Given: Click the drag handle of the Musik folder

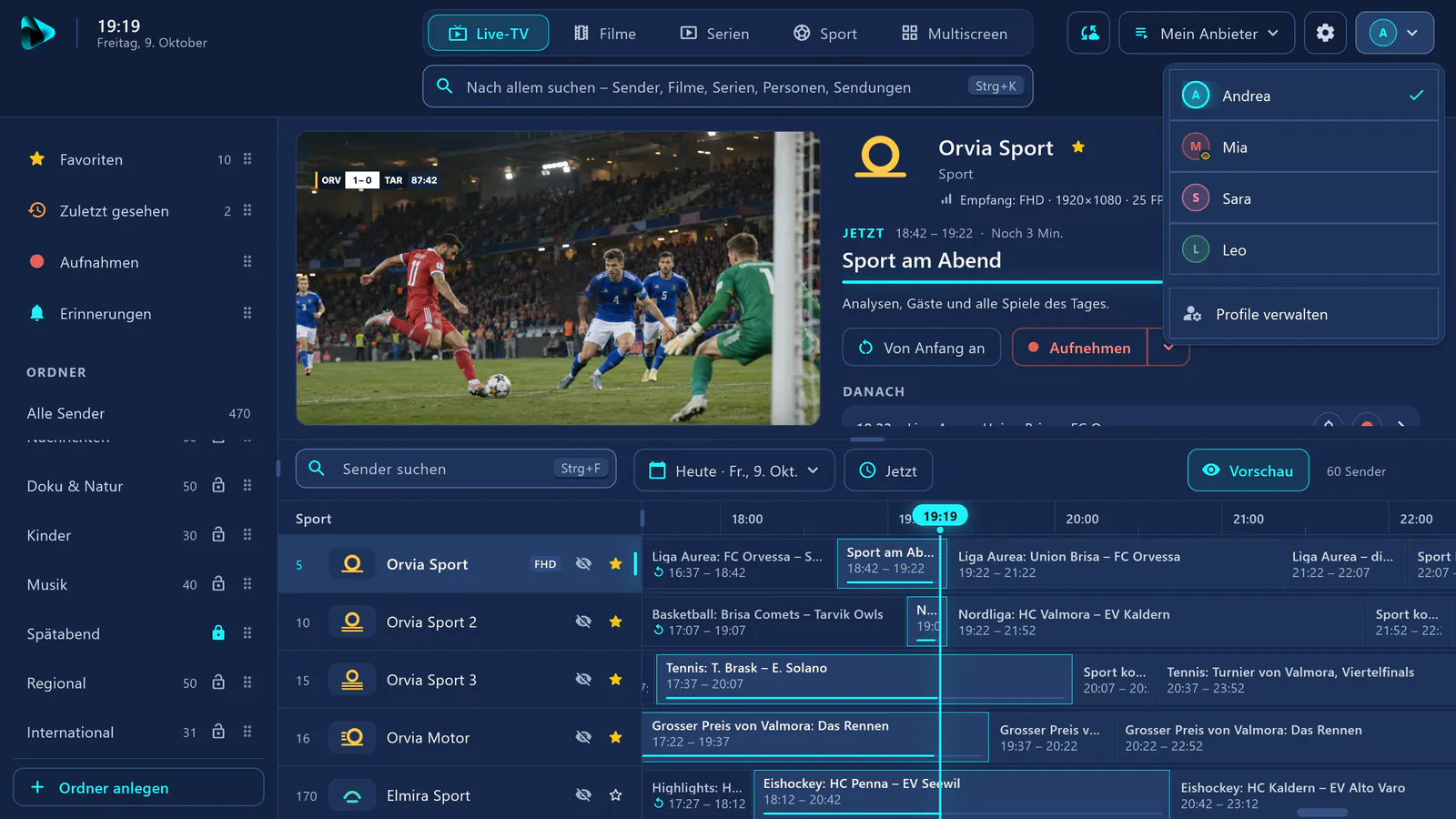Looking at the screenshot, I should coord(248,584).
